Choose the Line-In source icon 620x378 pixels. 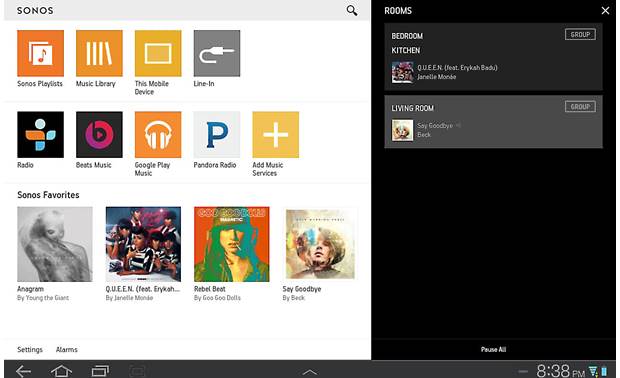click(217, 53)
